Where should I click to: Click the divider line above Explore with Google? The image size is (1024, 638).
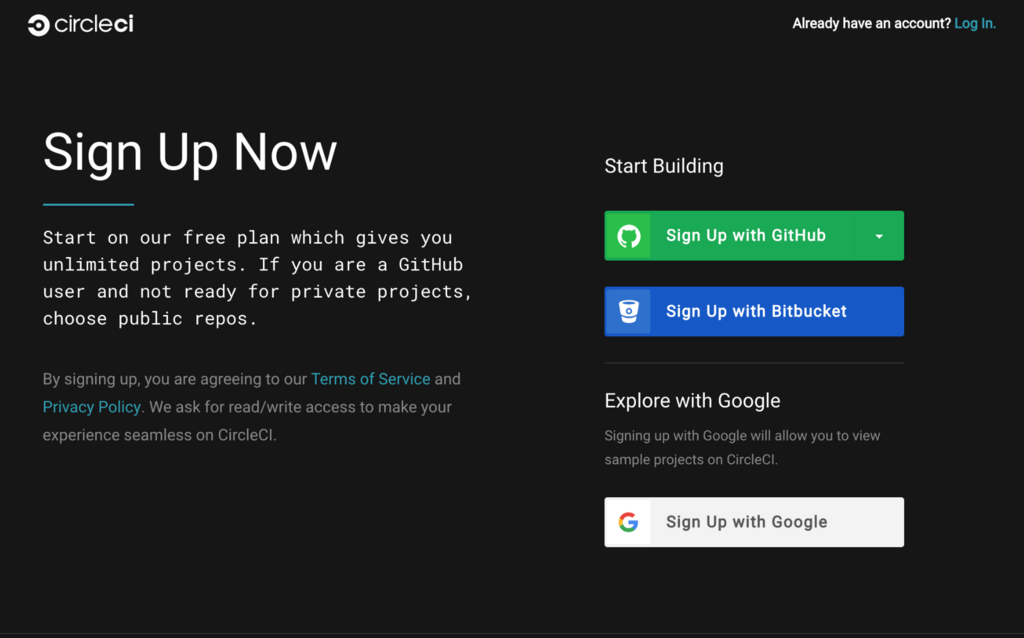754,362
